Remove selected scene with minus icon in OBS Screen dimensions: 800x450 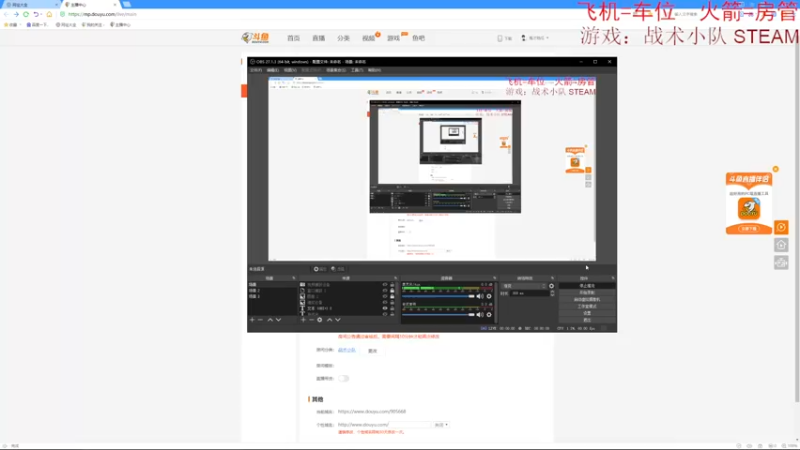[260, 320]
